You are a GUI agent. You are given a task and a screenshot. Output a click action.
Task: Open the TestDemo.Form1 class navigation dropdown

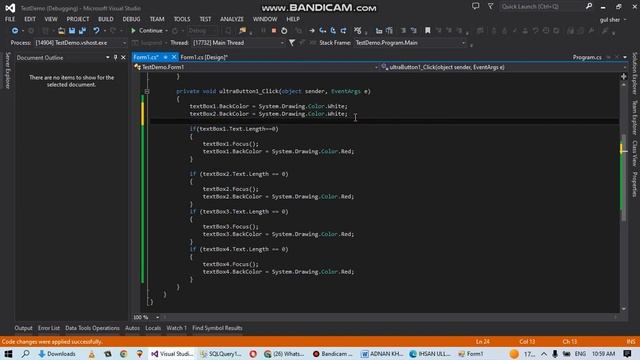click(x=256, y=67)
